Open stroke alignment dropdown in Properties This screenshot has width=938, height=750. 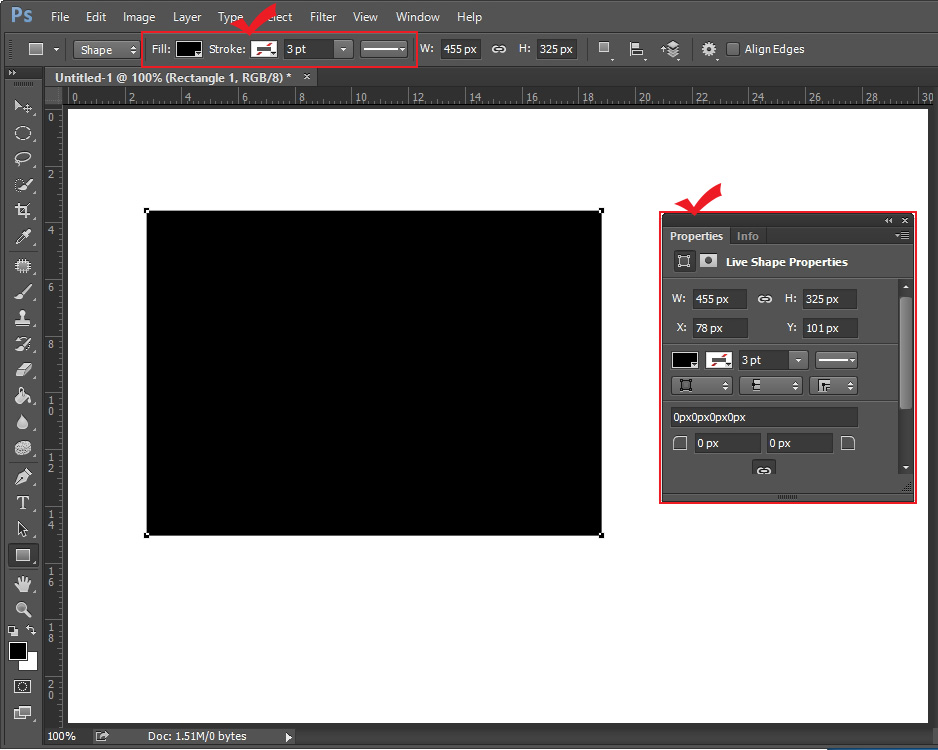pyautogui.click(x=702, y=386)
